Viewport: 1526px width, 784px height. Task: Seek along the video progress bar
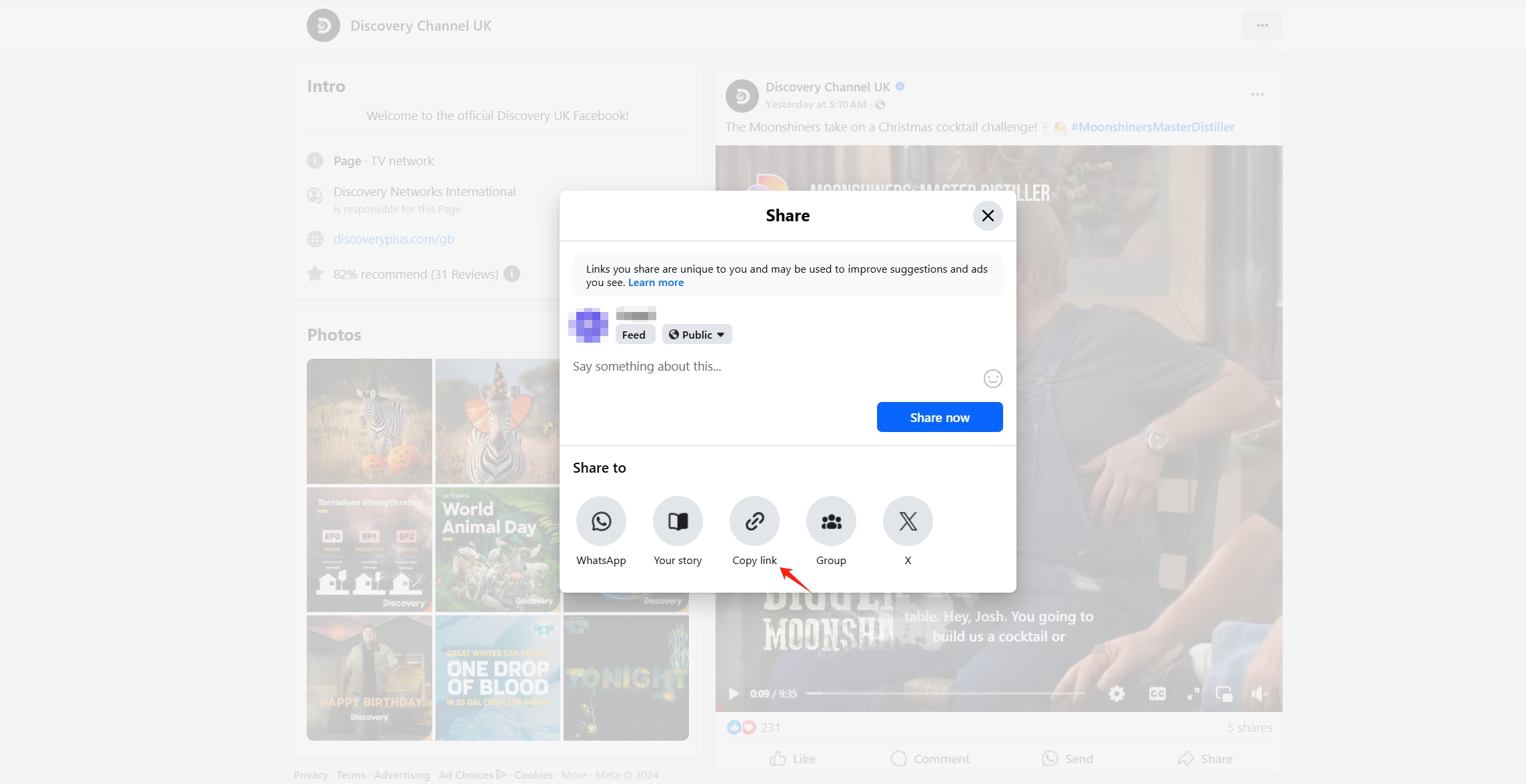946,693
